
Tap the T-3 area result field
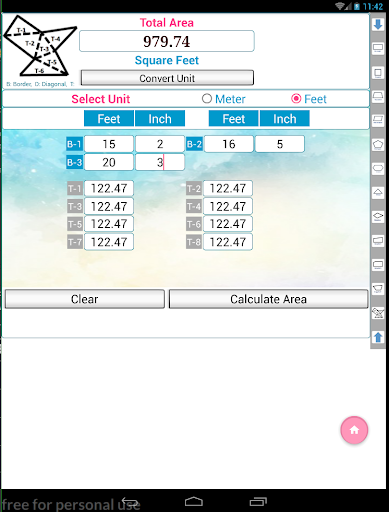coord(109,206)
